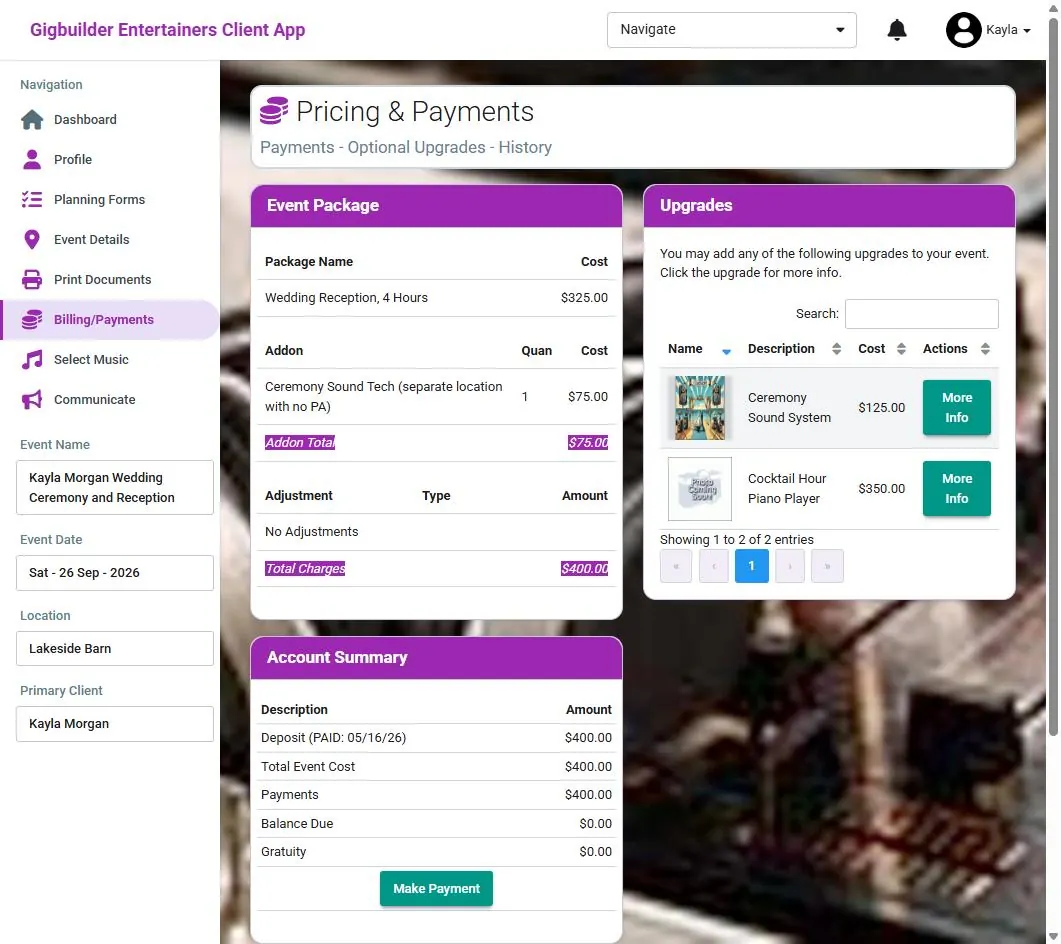Sort upgrades by Description column arrows
Image resolution: width=1061 pixels, height=944 pixels.
pos(836,349)
